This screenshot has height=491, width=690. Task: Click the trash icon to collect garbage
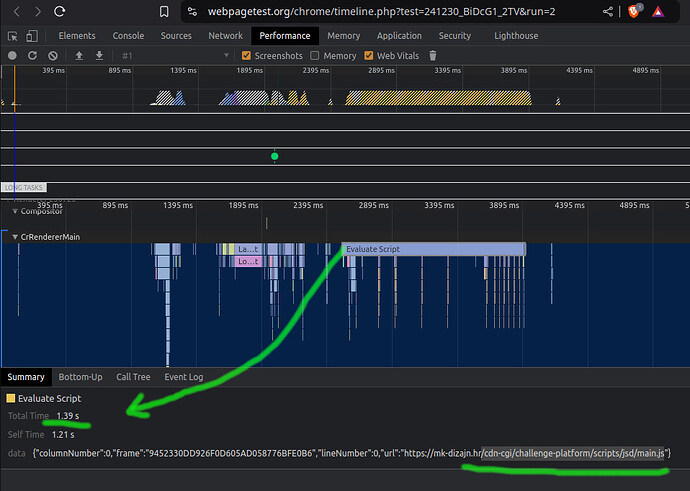click(432, 56)
